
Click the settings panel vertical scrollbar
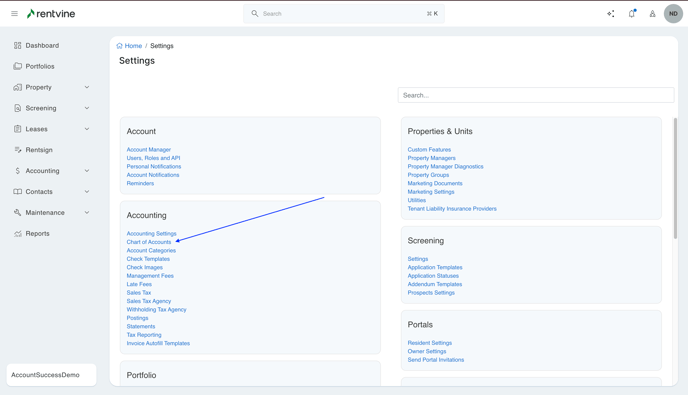pos(675,179)
